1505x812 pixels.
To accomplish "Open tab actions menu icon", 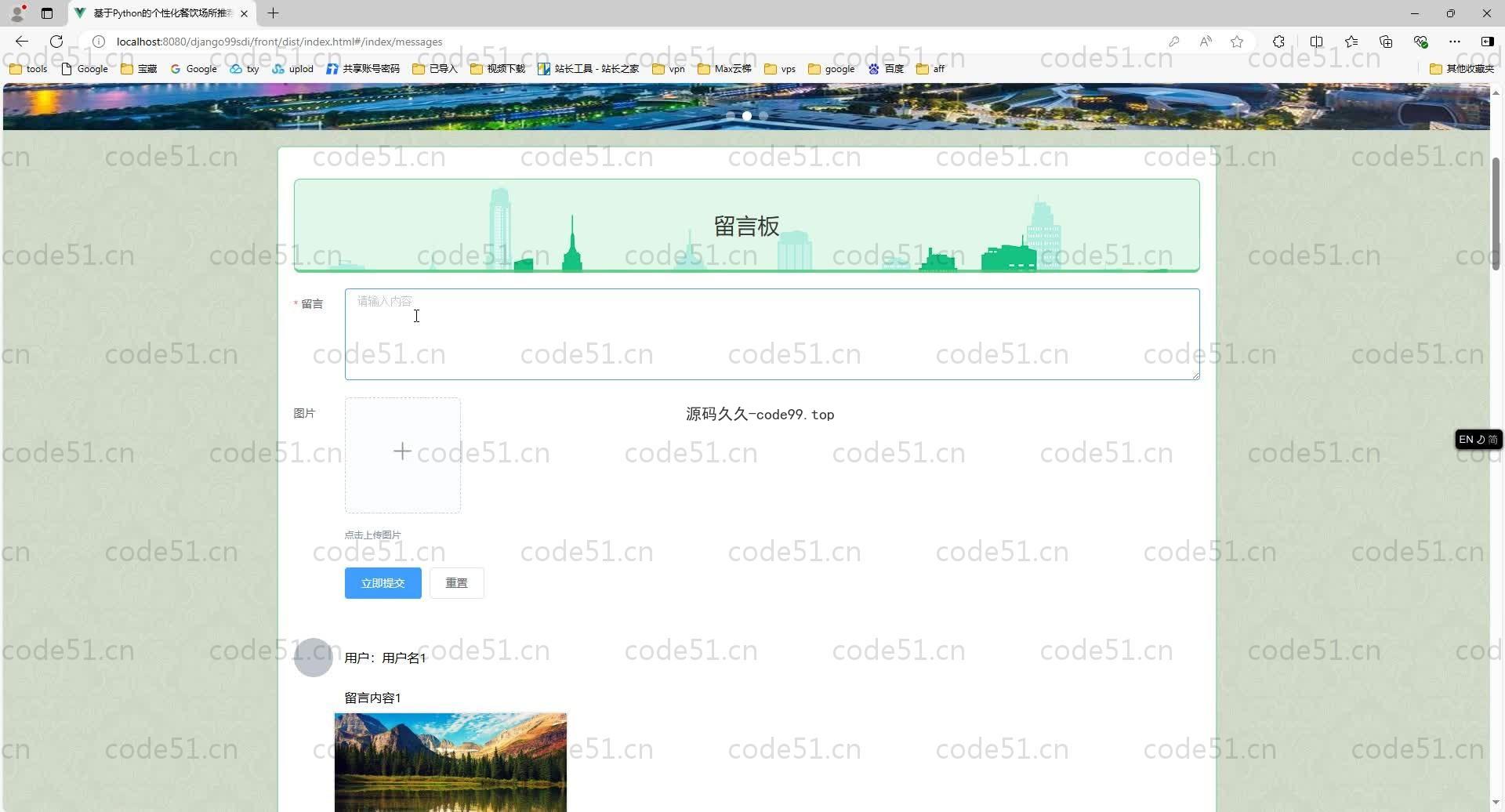I will pyautogui.click(x=47, y=13).
